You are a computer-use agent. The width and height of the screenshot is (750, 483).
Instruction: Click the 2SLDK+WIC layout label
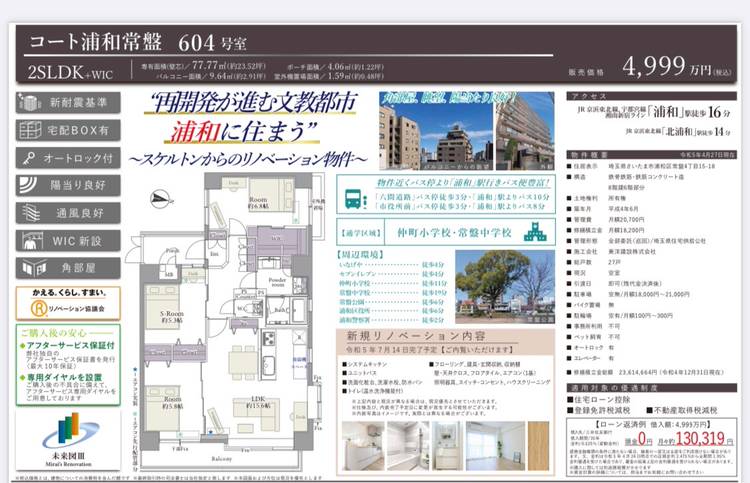(x=70, y=72)
